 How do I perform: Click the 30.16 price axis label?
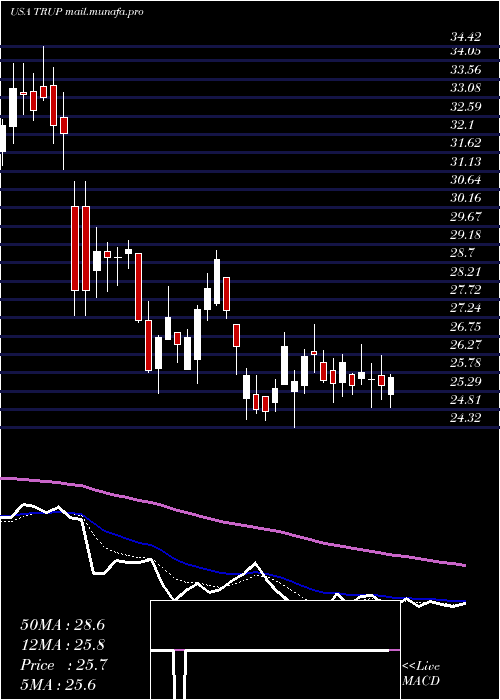[x=466, y=198]
